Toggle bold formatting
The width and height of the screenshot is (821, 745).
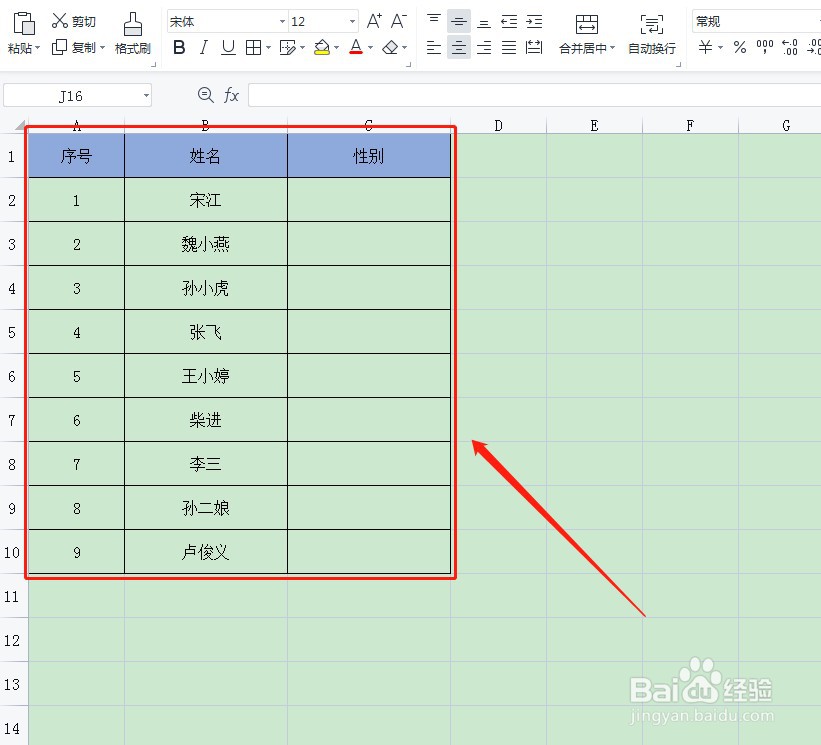click(x=179, y=47)
